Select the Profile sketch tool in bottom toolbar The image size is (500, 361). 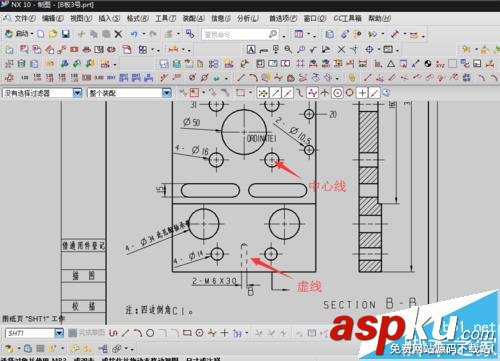pos(113,333)
